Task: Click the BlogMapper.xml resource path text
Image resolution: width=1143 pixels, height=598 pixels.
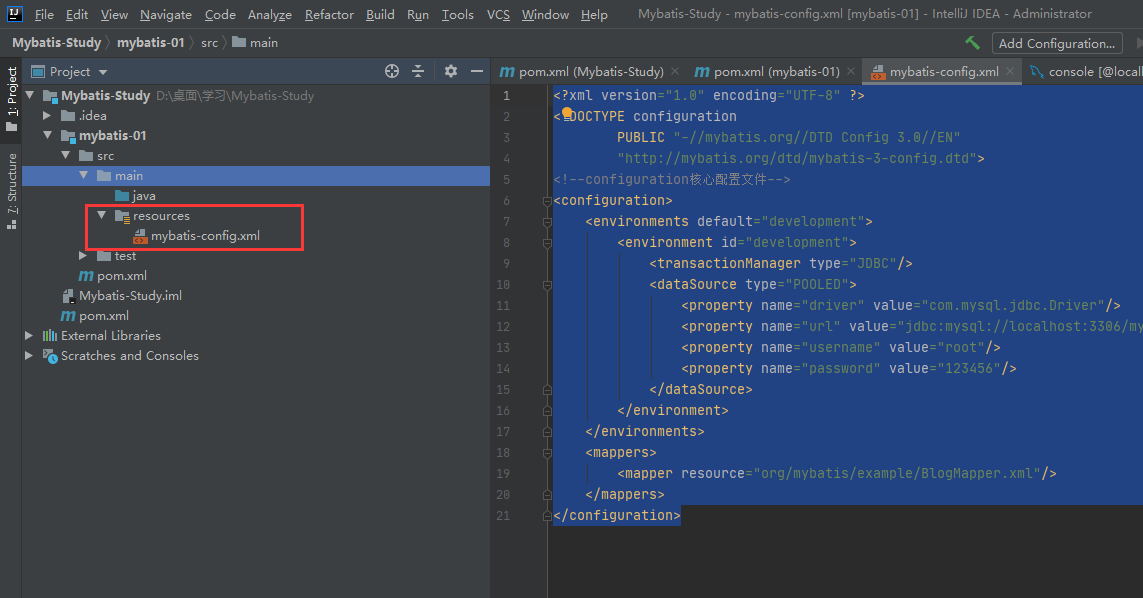Action: [897, 474]
